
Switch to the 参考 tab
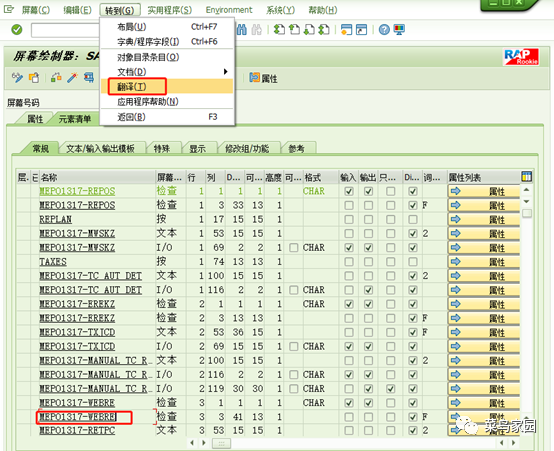coord(296,149)
